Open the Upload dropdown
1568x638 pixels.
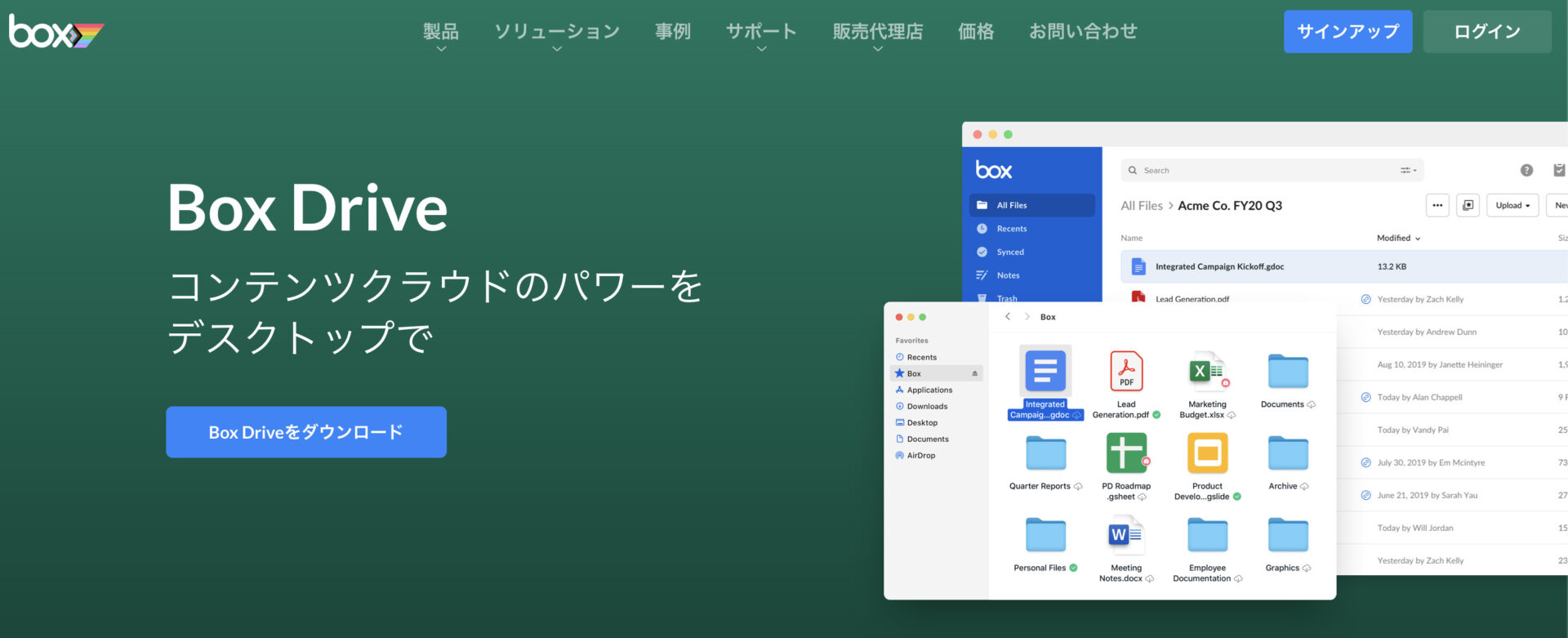click(1512, 205)
